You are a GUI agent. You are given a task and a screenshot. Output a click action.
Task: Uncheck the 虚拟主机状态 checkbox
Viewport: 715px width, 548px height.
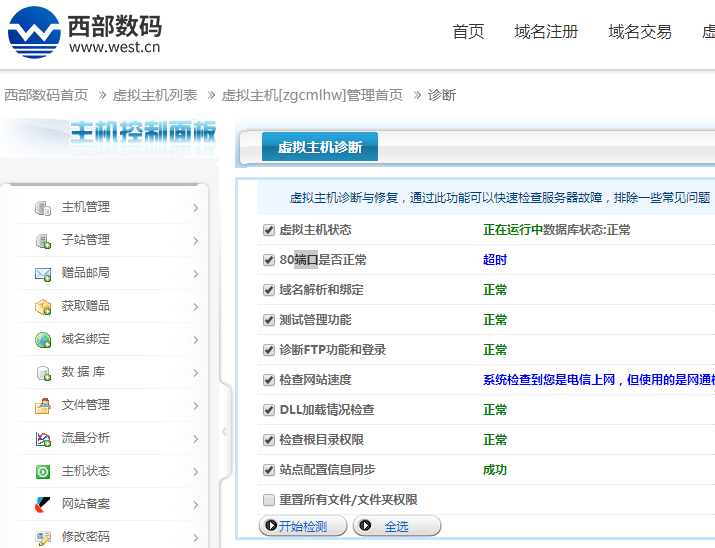click(x=268, y=230)
